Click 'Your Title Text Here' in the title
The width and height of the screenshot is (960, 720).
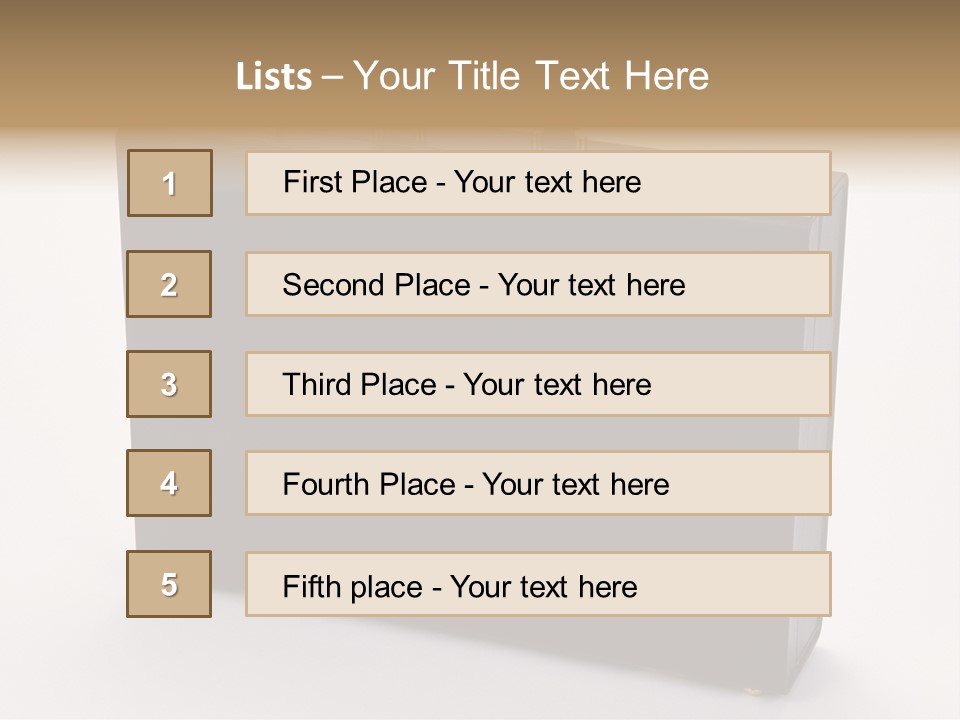pyautogui.click(x=531, y=76)
